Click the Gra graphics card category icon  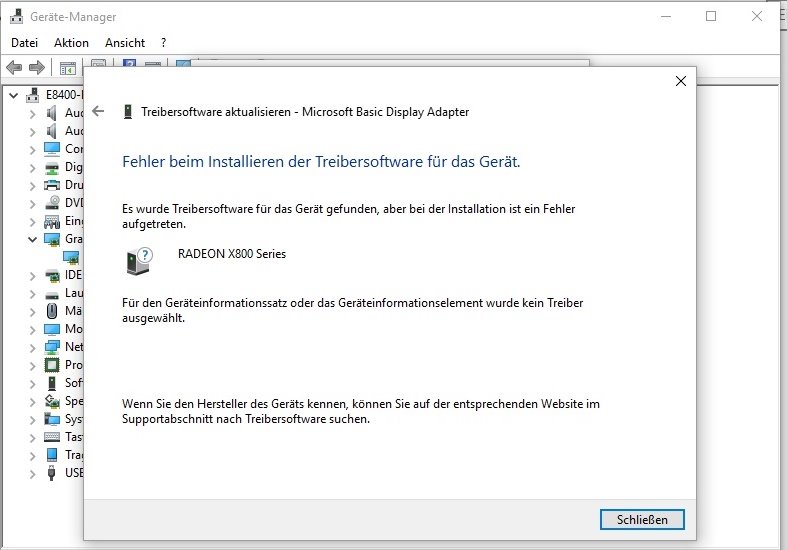(52, 239)
